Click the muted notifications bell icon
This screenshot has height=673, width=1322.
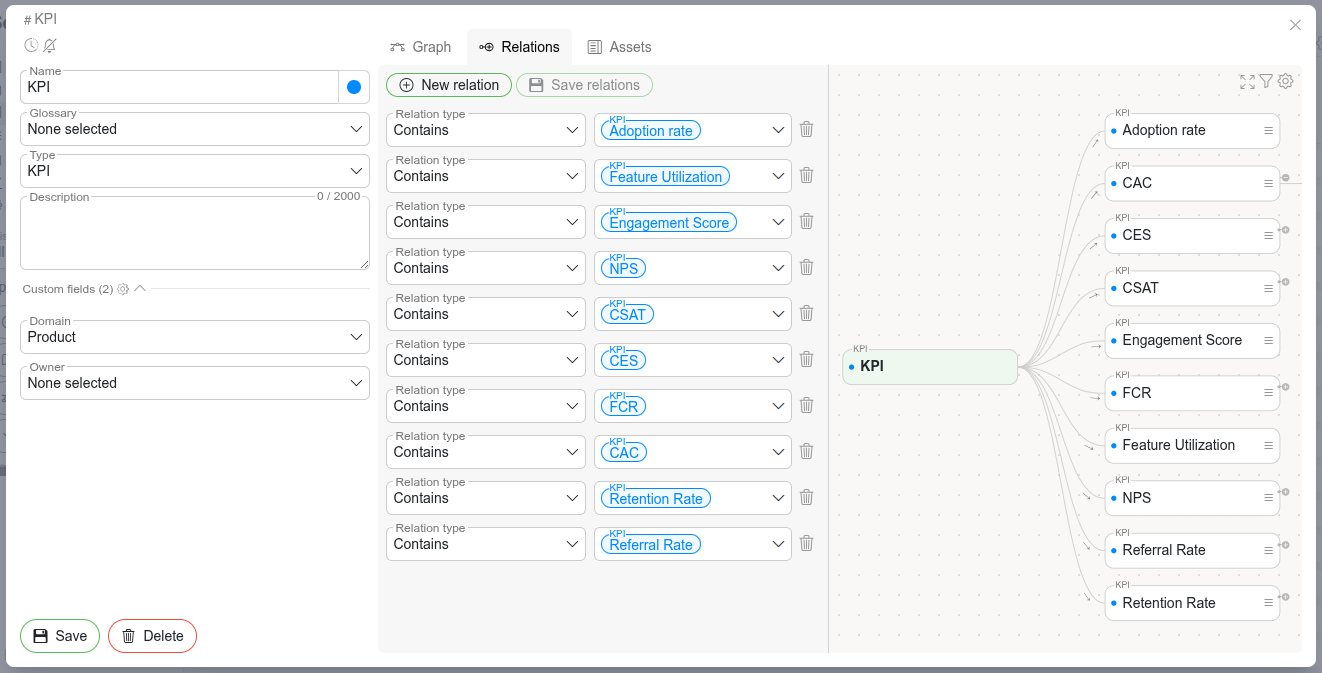tap(50, 45)
